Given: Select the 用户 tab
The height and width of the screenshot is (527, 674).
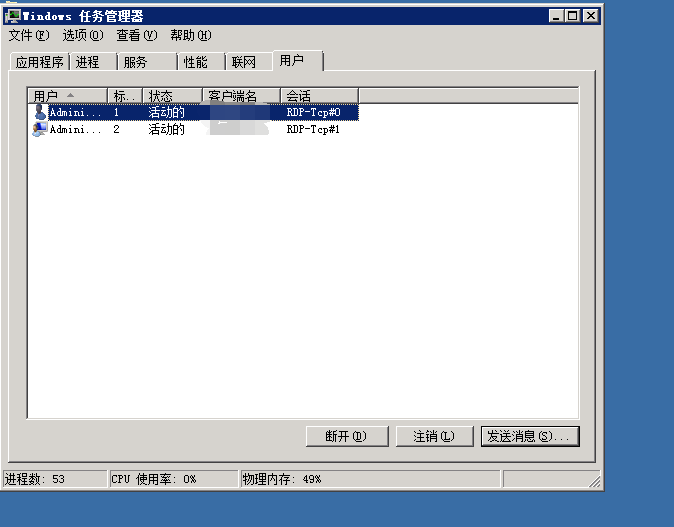Looking at the screenshot, I should (x=297, y=61).
